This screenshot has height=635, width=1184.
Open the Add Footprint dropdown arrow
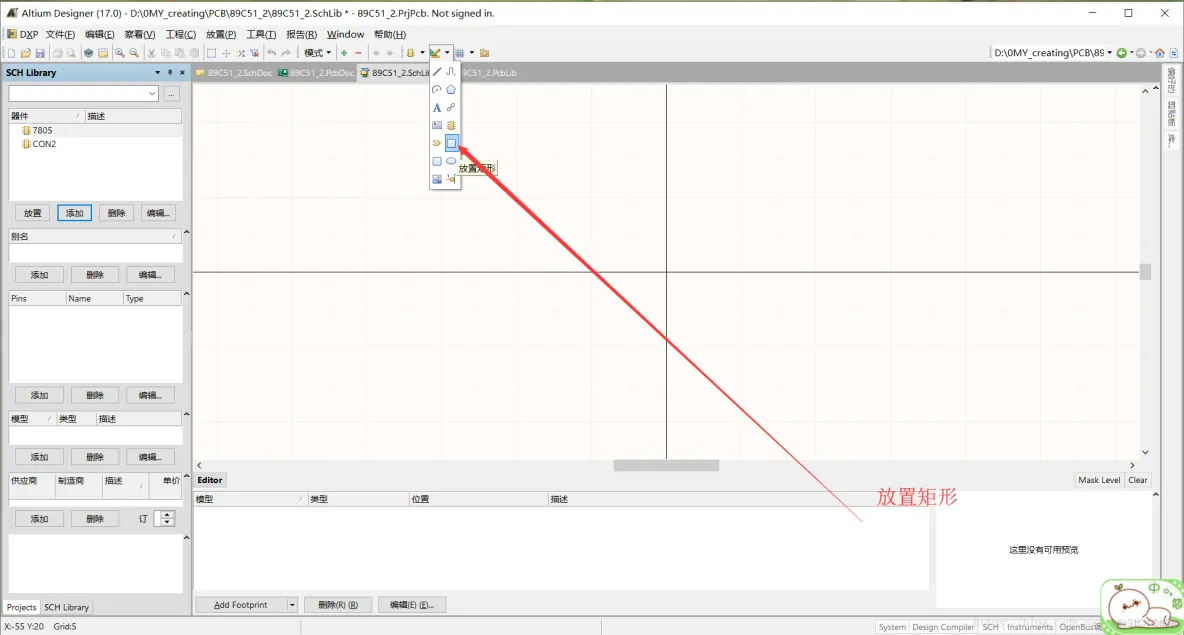(x=291, y=605)
